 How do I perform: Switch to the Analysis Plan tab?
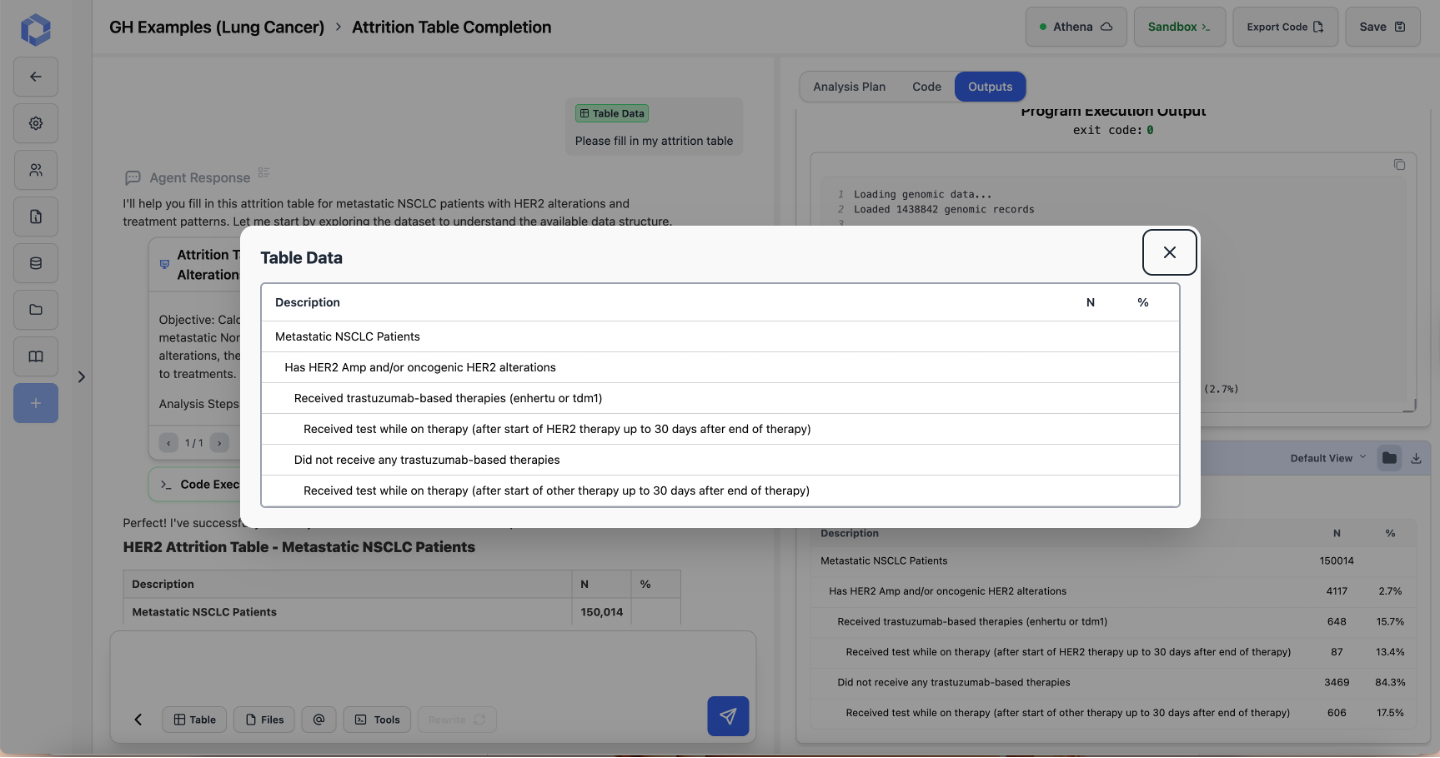[x=849, y=87]
